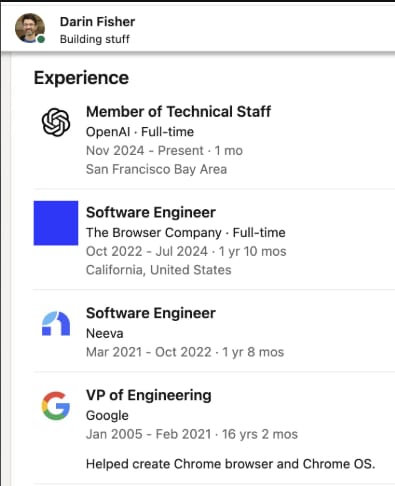Open the VP of Engineering position
395x486 pixels.
pos(149,395)
